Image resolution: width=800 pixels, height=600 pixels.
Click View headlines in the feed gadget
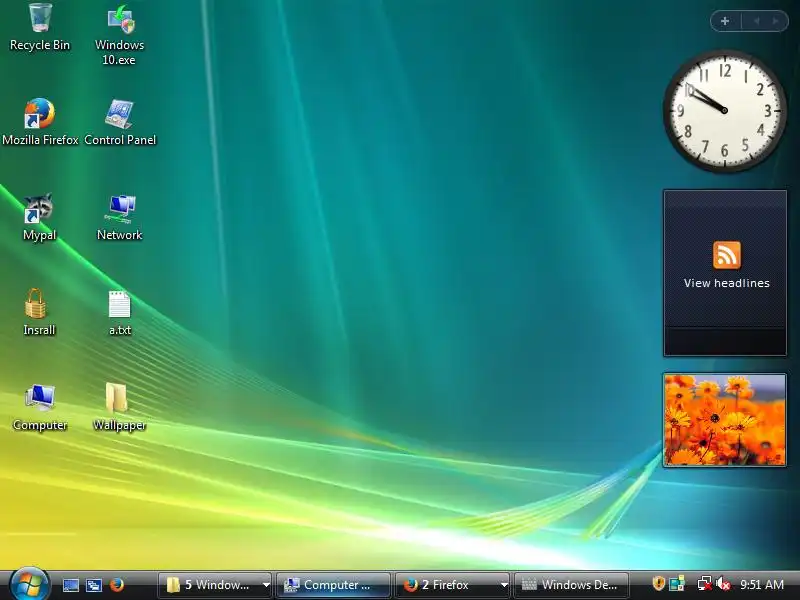(727, 283)
